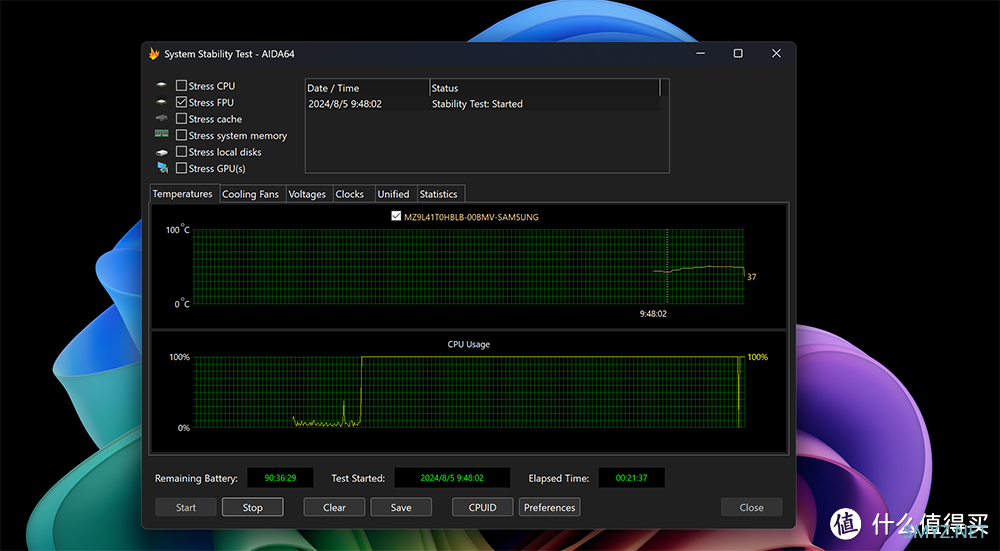The width and height of the screenshot is (1000, 551).
Task: Save the test results
Action: [x=401, y=508]
